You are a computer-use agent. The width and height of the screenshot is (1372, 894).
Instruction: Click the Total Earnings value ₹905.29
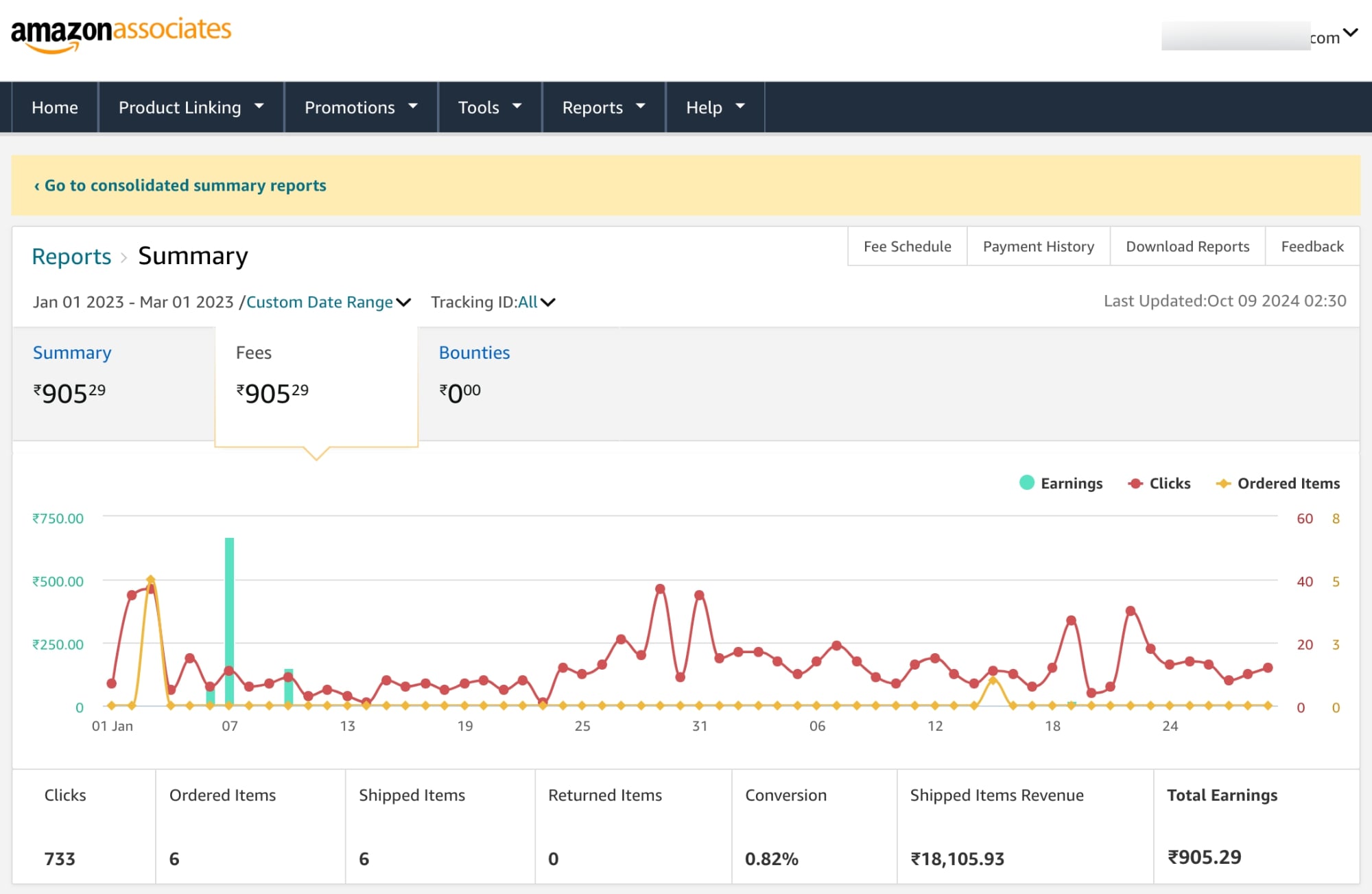[x=1205, y=857]
